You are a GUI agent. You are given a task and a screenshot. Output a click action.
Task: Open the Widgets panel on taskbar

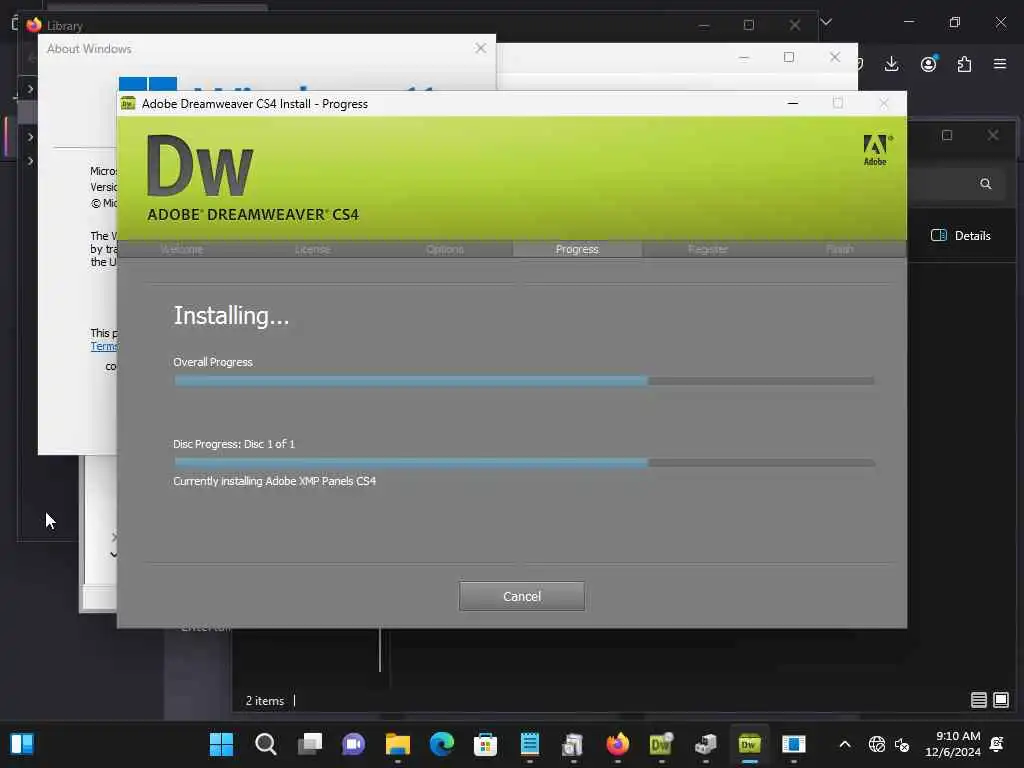[22, 744]
